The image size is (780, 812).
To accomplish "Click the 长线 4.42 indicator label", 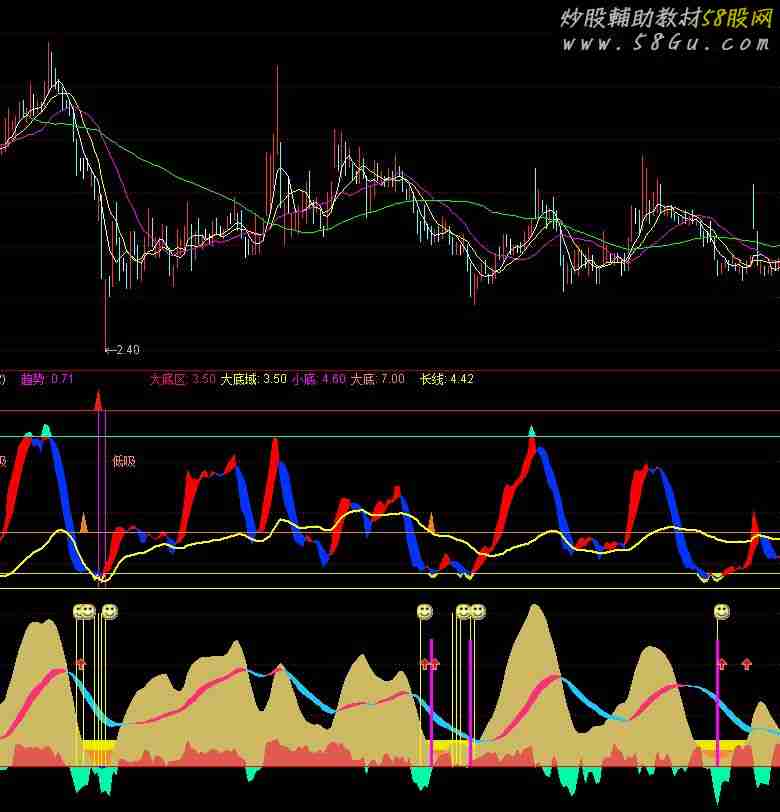I will 446,379.
